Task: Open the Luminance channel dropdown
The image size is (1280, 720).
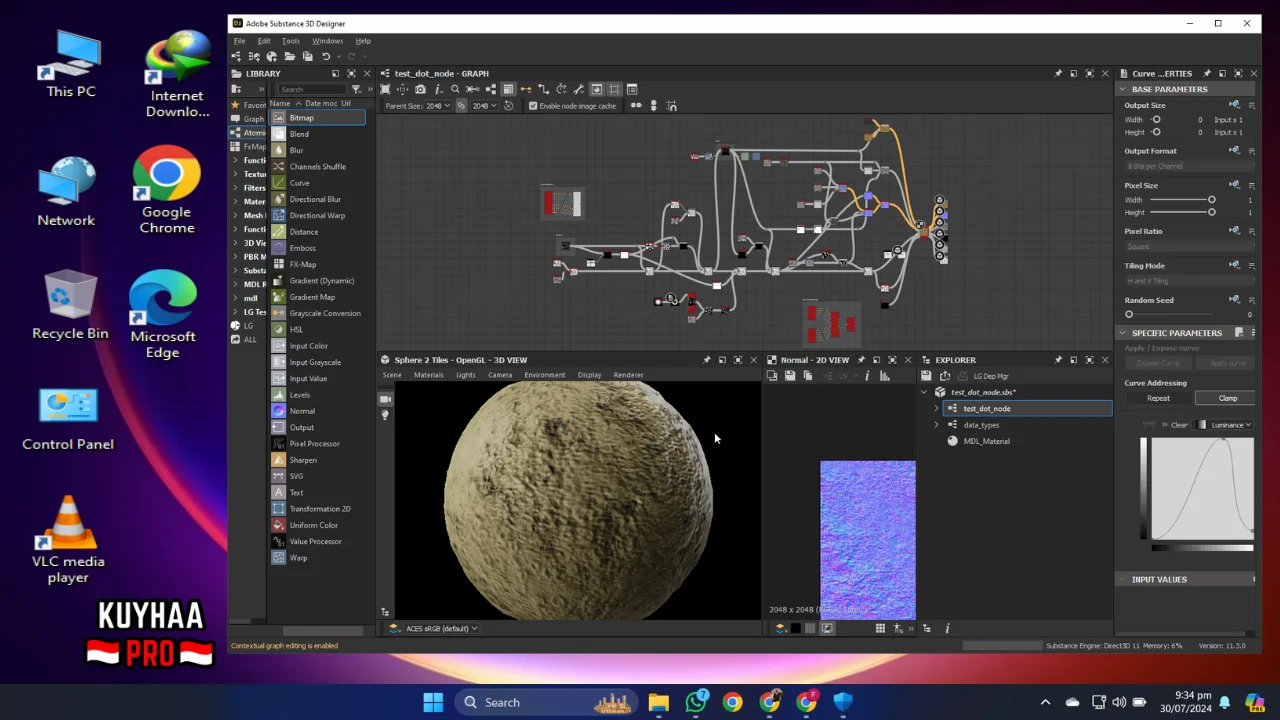Action: tap(1224, 425)
